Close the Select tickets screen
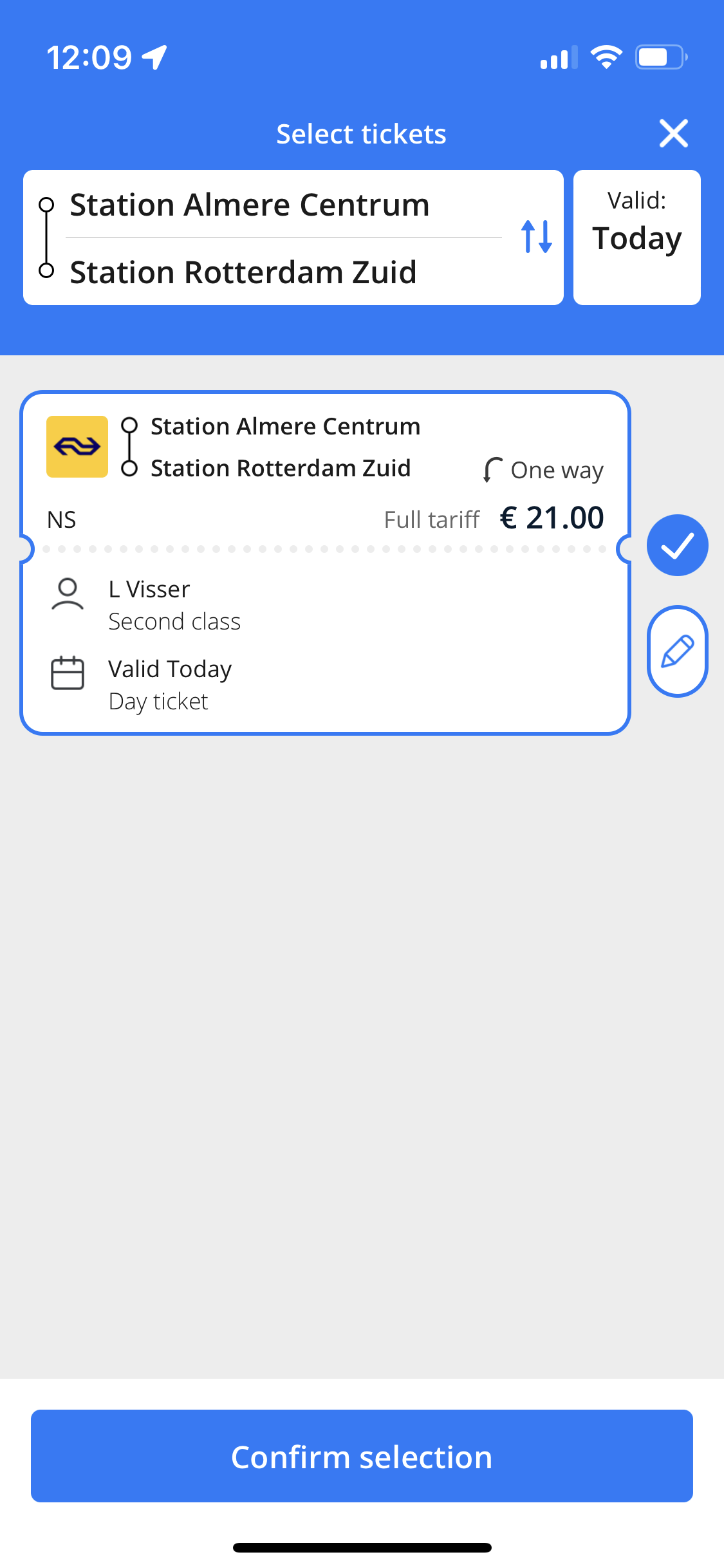The width and height of the screenshot is (724, 1568). [674, 133]
